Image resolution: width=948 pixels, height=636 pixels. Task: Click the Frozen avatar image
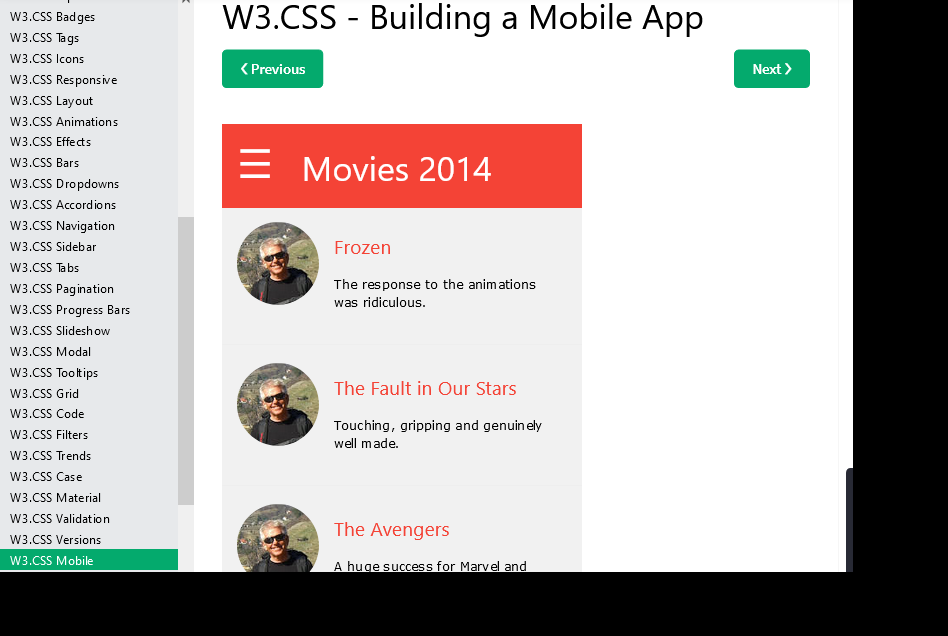point(278,263)
